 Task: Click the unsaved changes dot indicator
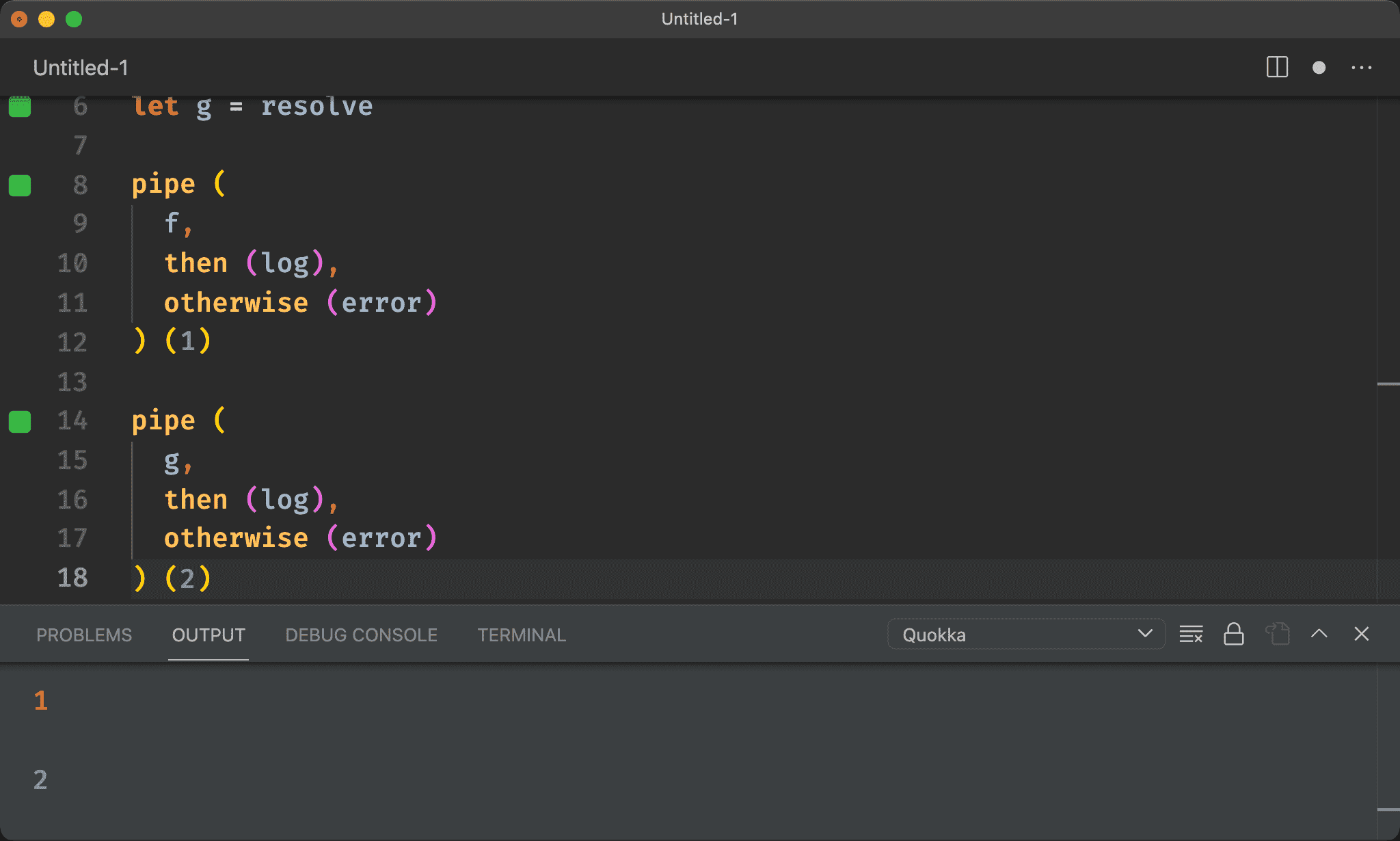pos(1319,67)
